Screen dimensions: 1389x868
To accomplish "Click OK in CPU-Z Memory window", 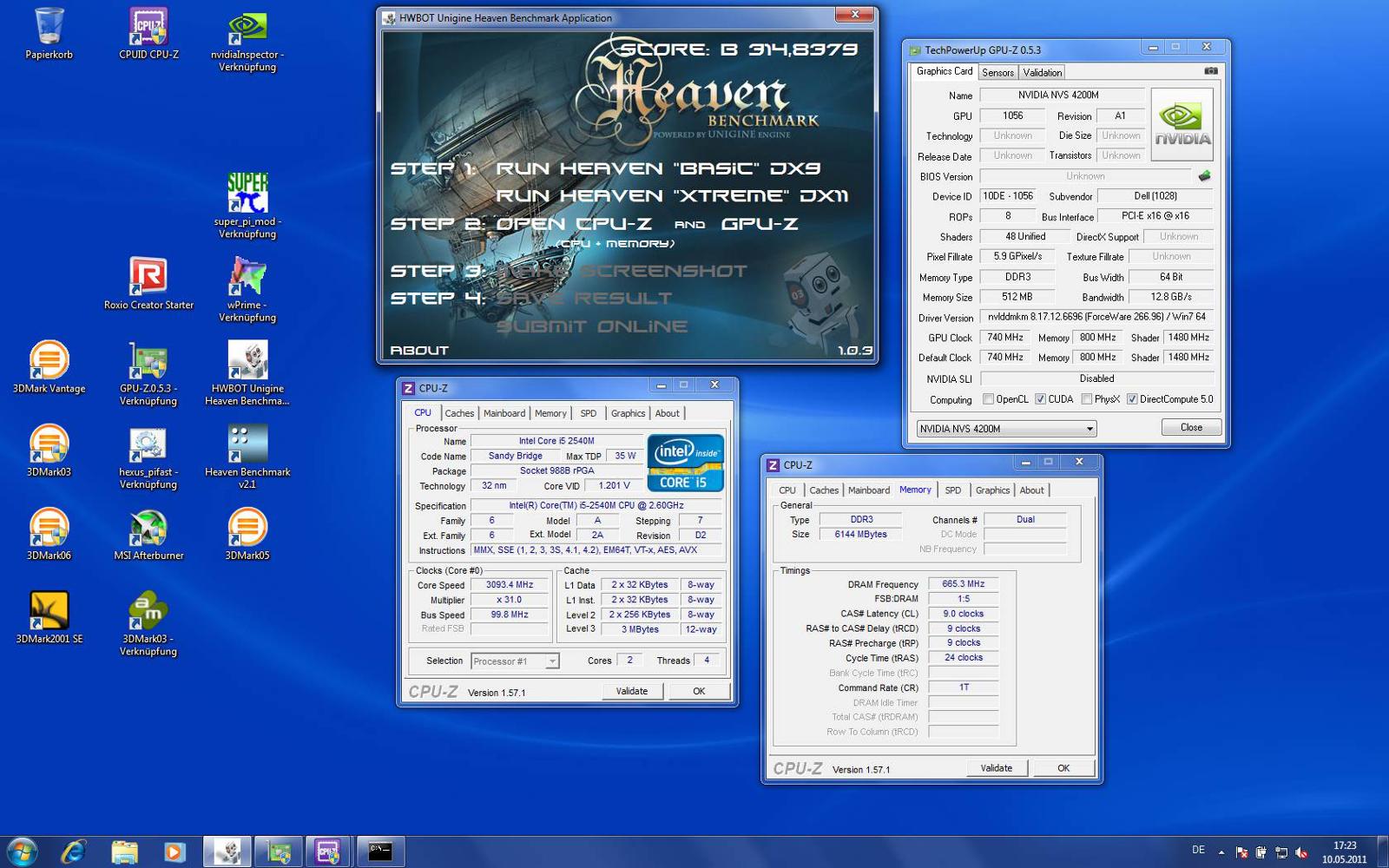I will (1063, 768).
